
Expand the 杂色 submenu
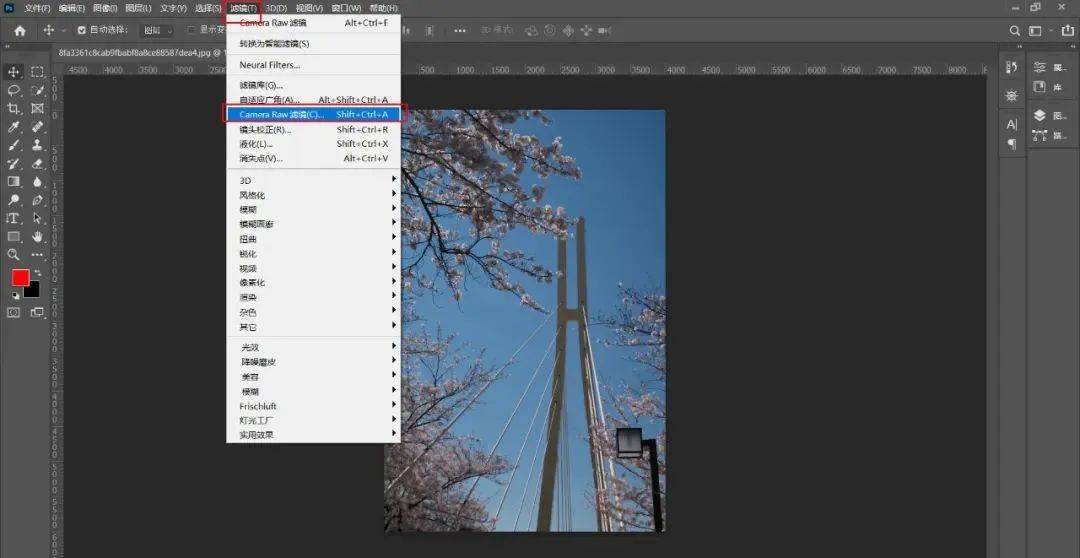pyautogui.click(x=313, y=312)
